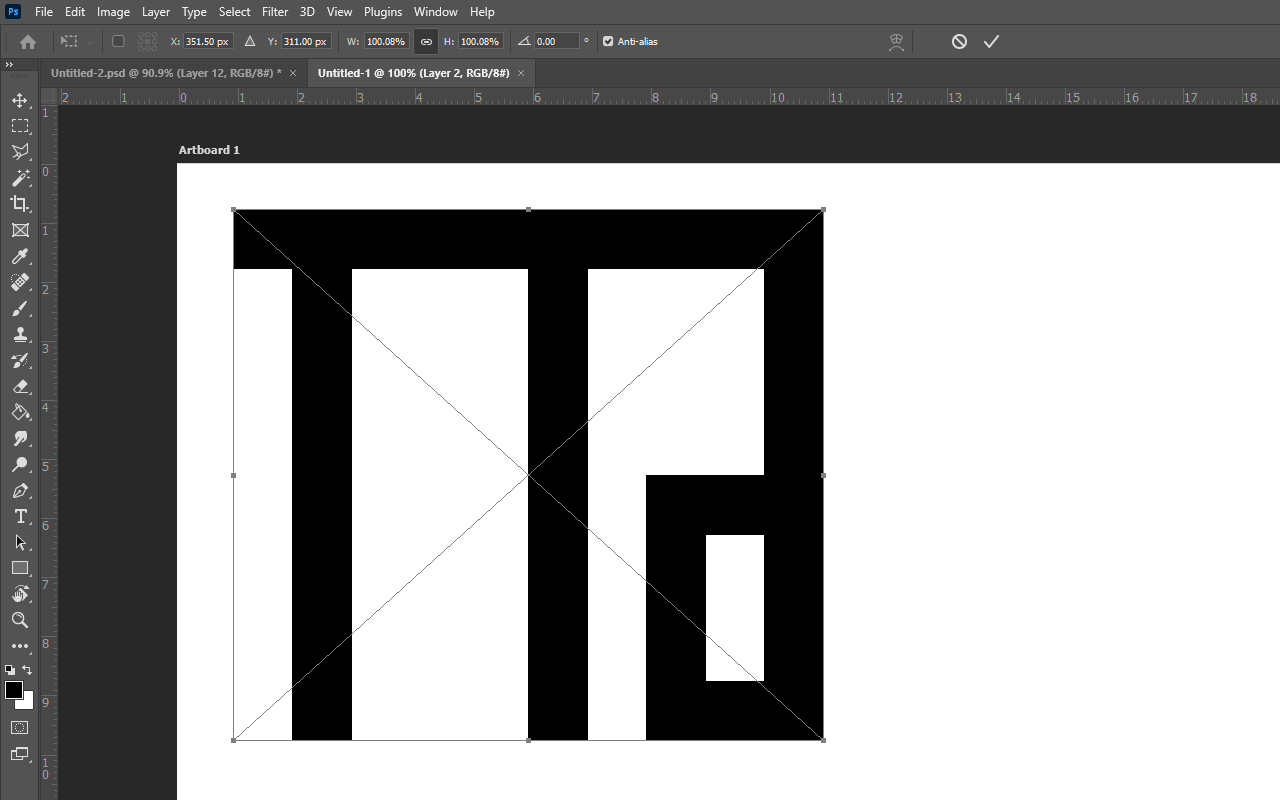Reset default foreground and background colors

tap(10, 670)
